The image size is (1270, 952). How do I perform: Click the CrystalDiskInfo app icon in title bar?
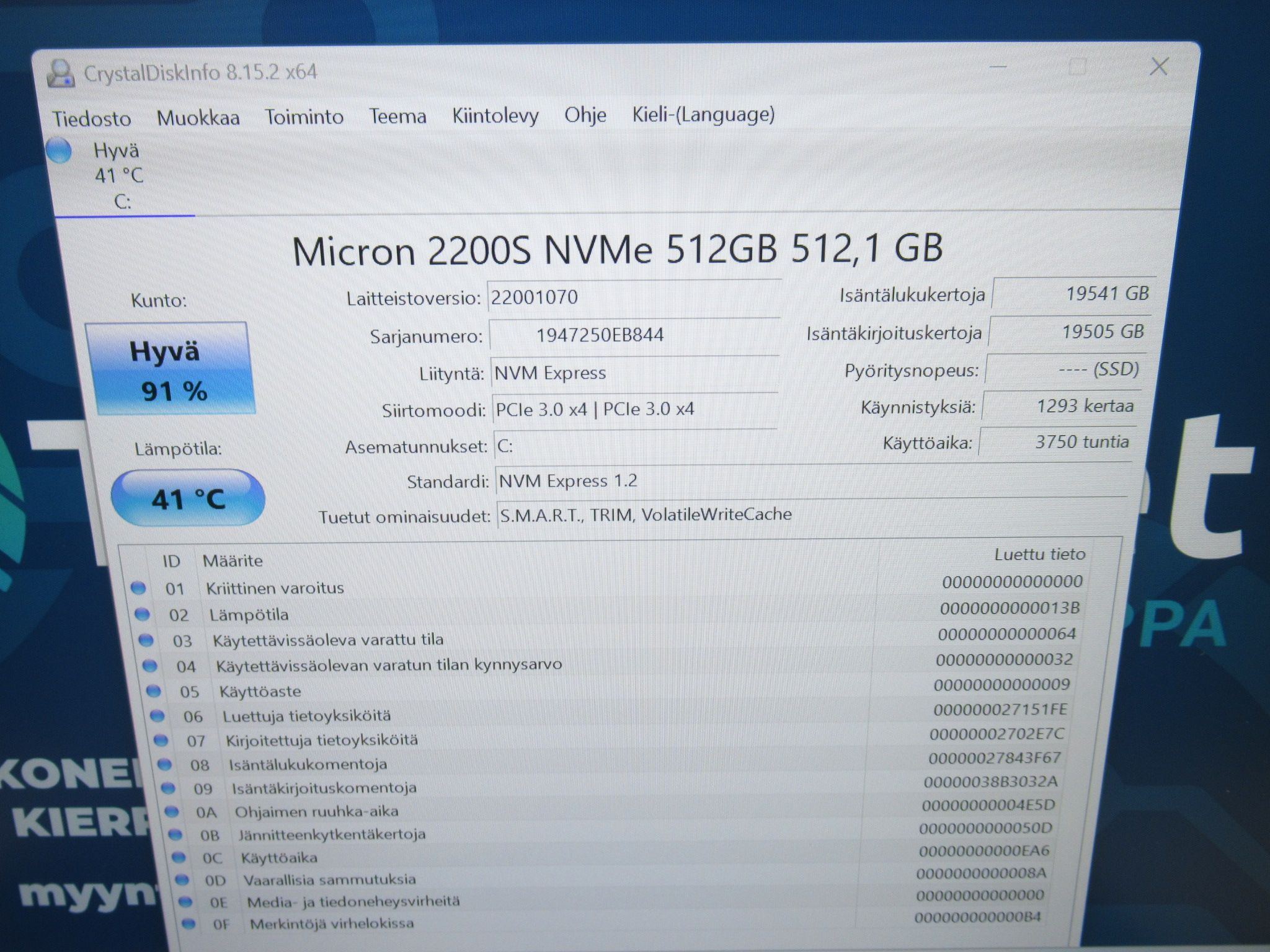tap(61, 74)
